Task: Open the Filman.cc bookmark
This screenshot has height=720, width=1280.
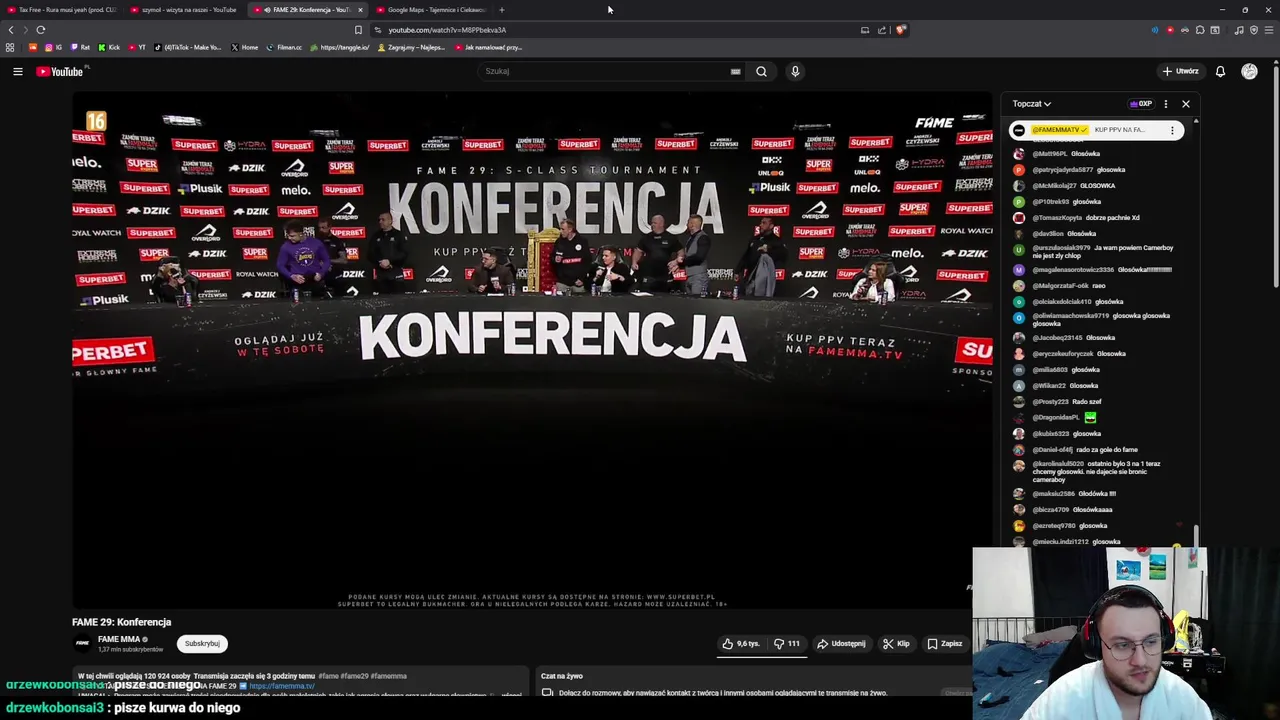Action: (x=284, y=47)
